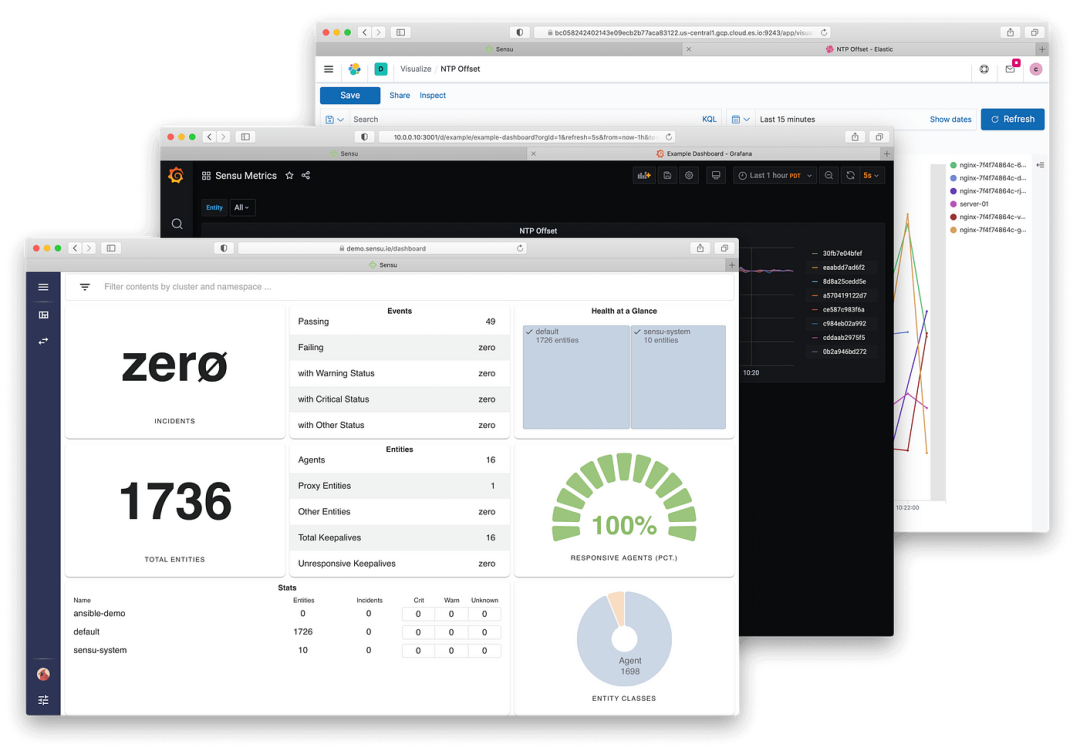Toggle Kibana legend panel icon
This screenshot has width=1080, height=751.
point(1040,165)
